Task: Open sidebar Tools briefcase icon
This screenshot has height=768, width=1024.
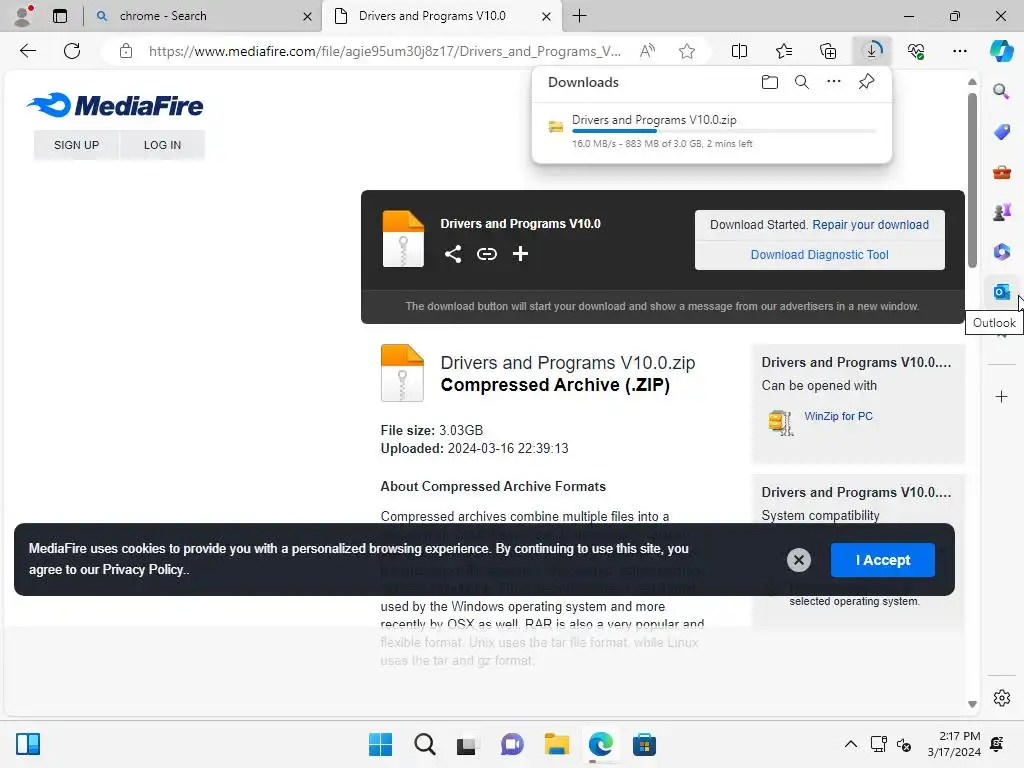Action: (1001, 172)
